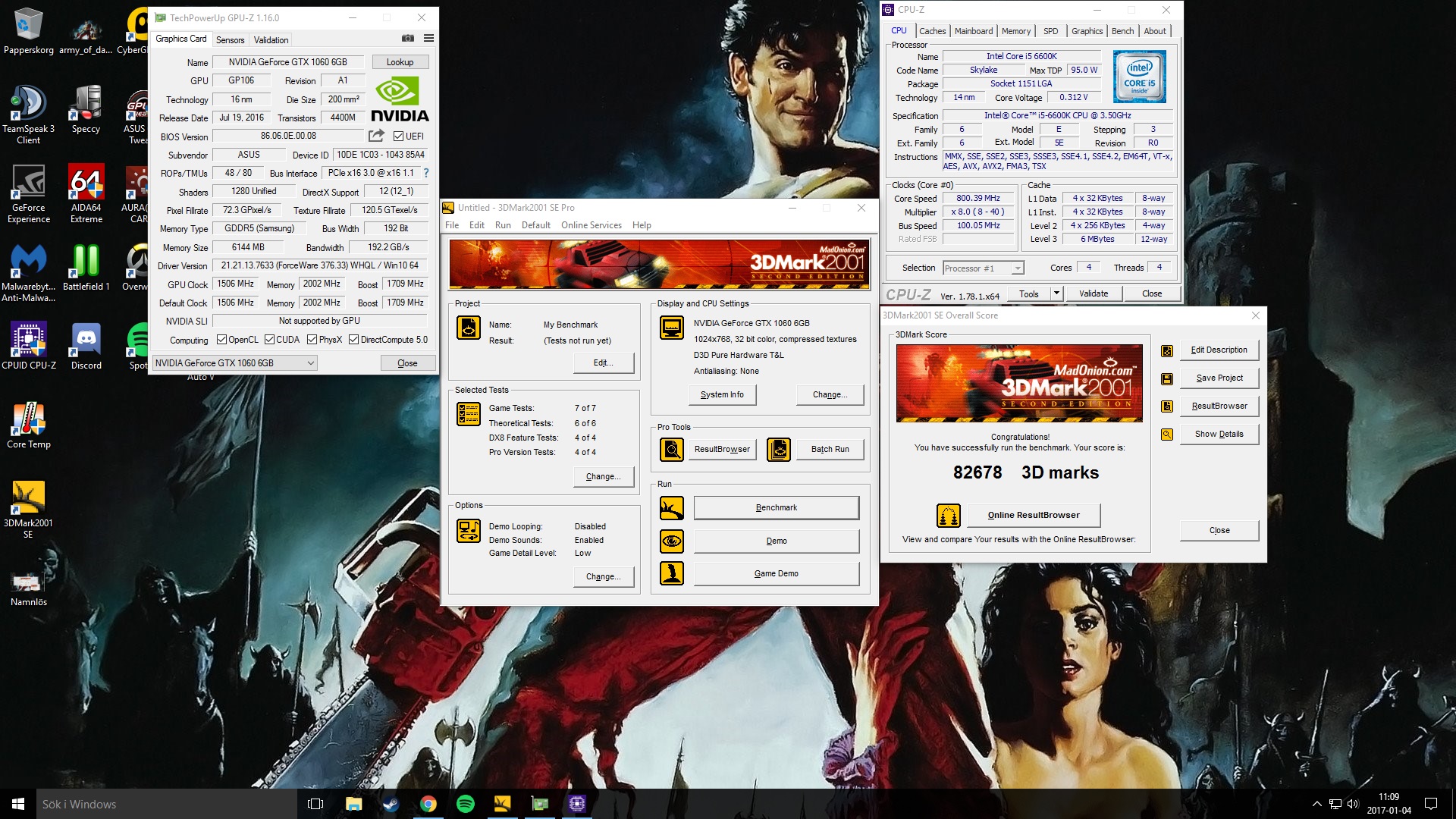
Task: Show hidden system tray icons
Action: click(x=1316, y=804)
